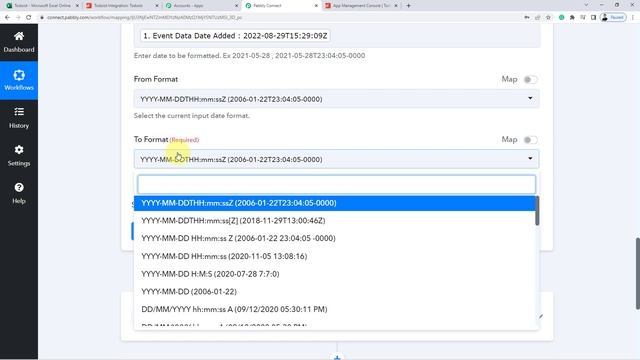Open the Settings gear in sidebar

(x=19, y=150)
